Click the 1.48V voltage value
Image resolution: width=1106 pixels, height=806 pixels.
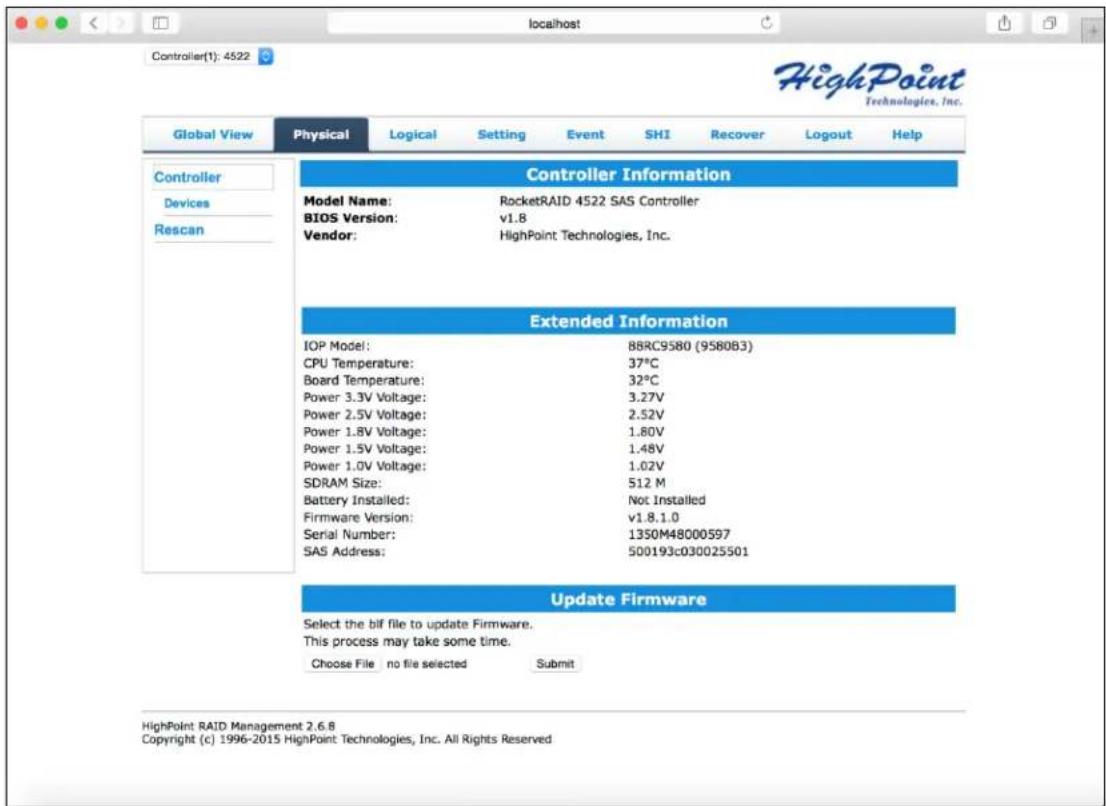[646, 448]
